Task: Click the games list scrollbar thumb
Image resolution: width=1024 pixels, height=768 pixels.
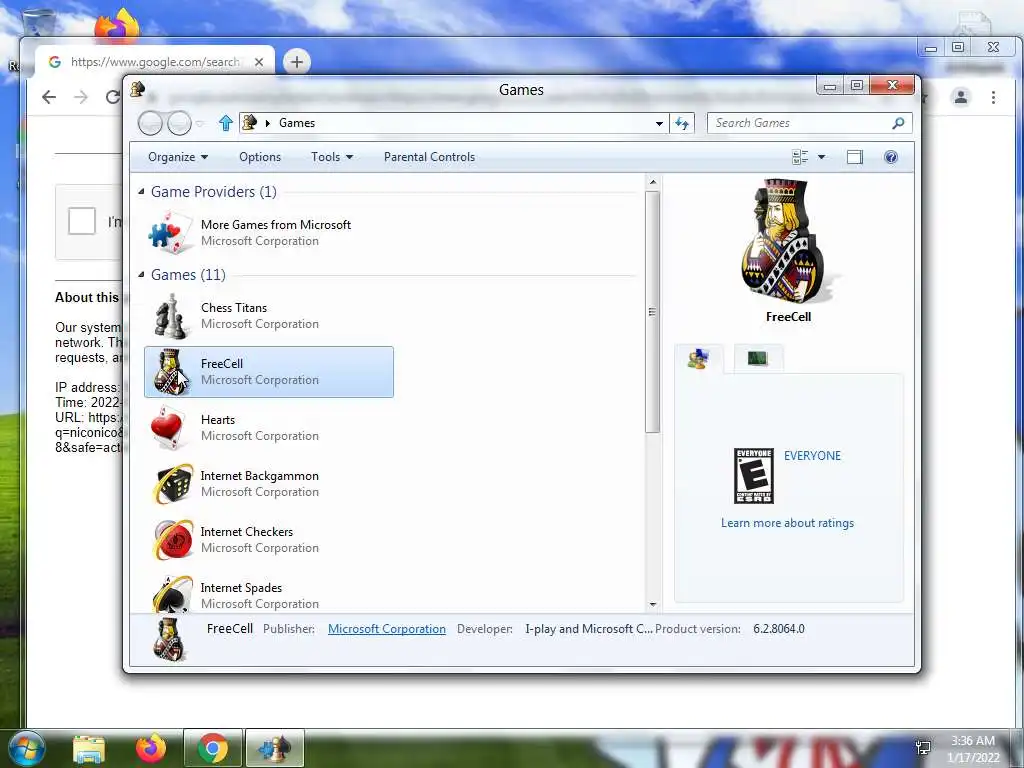Action: click(652, 312)
